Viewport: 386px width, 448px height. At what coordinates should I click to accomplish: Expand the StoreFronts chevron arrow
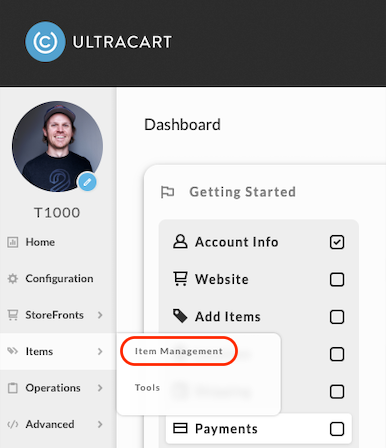click(100, 315)
